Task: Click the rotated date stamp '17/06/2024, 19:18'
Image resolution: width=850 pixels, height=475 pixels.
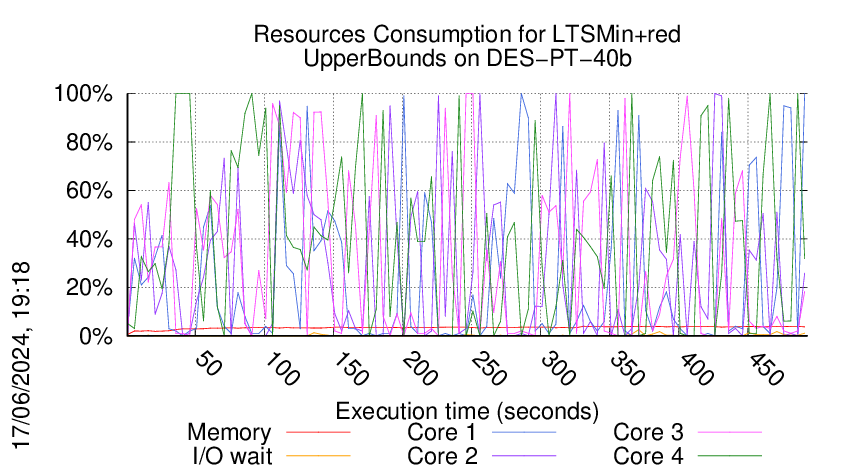Action: [x=21, y=355]
